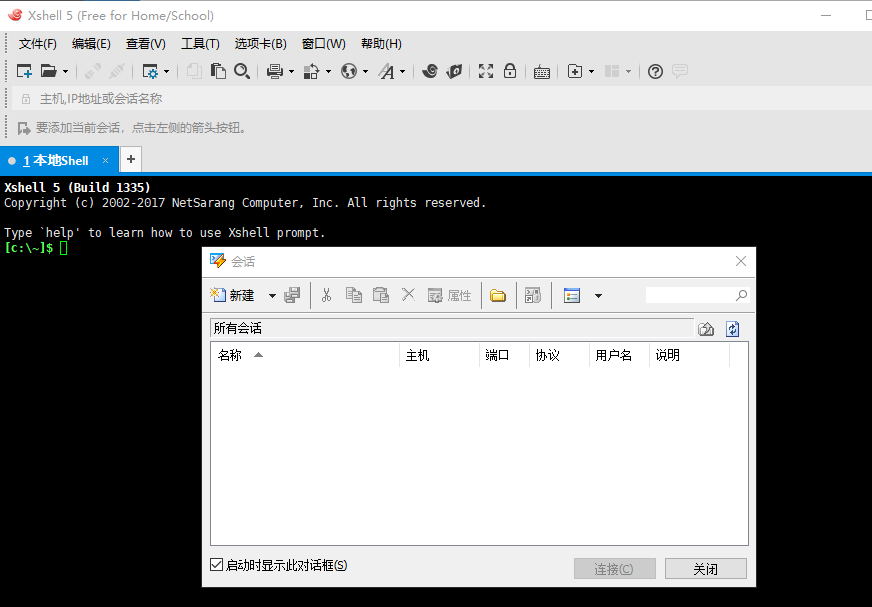Open the 工具(T) menu

tap(200, 44)
